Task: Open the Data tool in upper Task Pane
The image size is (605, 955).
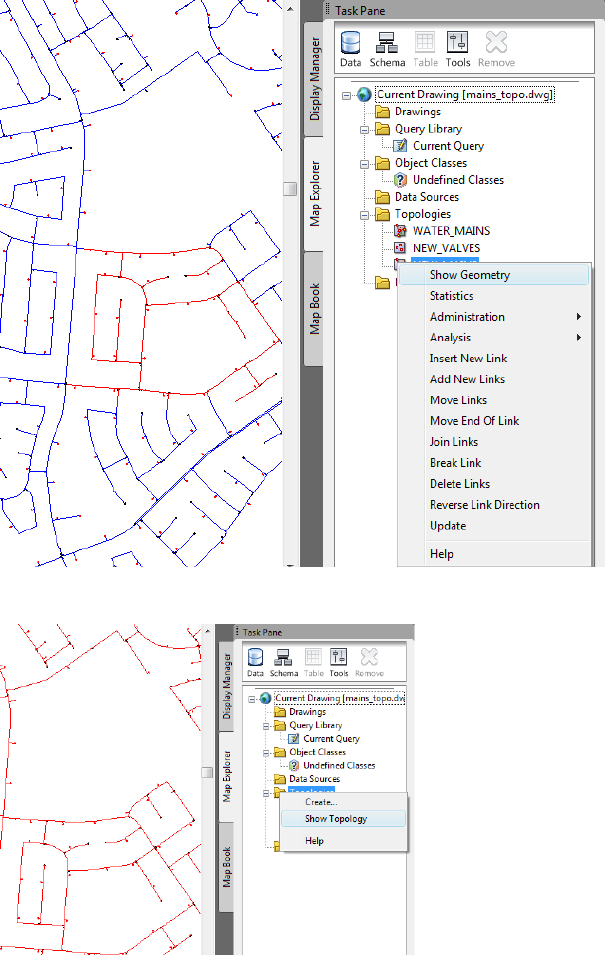Action: point(350,49)
